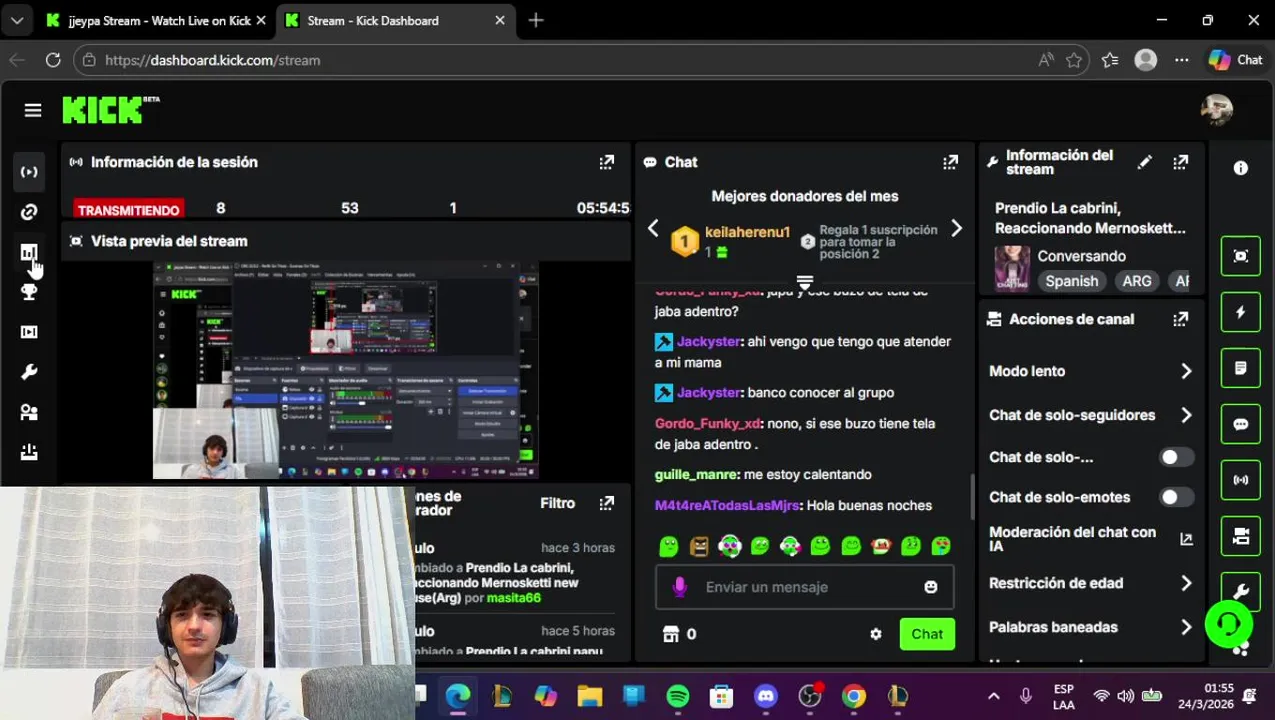This screenshot has height=720, width=1275.
Task: Open the Kick hamburger menu
Action: 33,111
